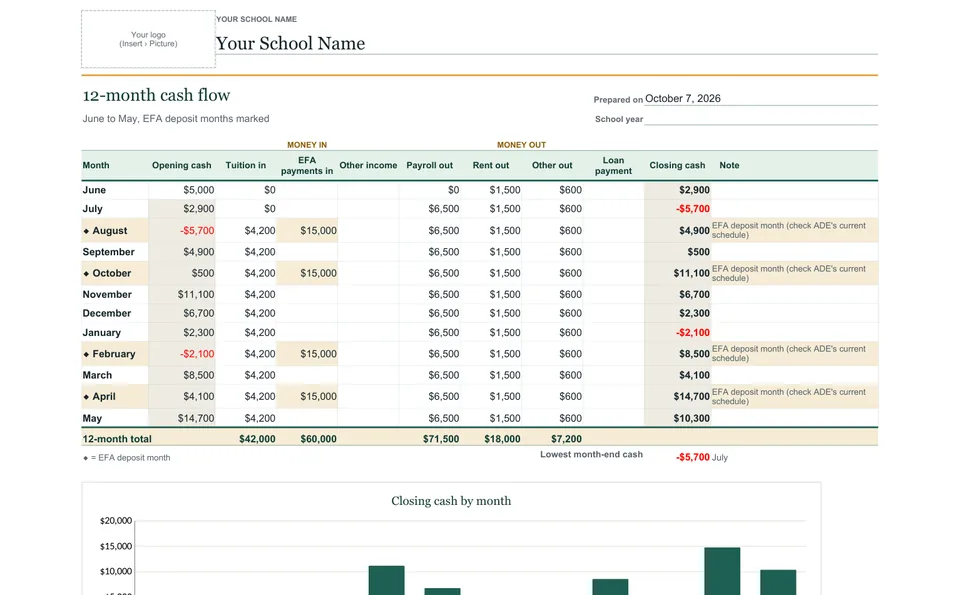Viewport: 960px width, 595px height.
Task: Click the 'Closing cash by month' chart title
Action: point(451,501)
